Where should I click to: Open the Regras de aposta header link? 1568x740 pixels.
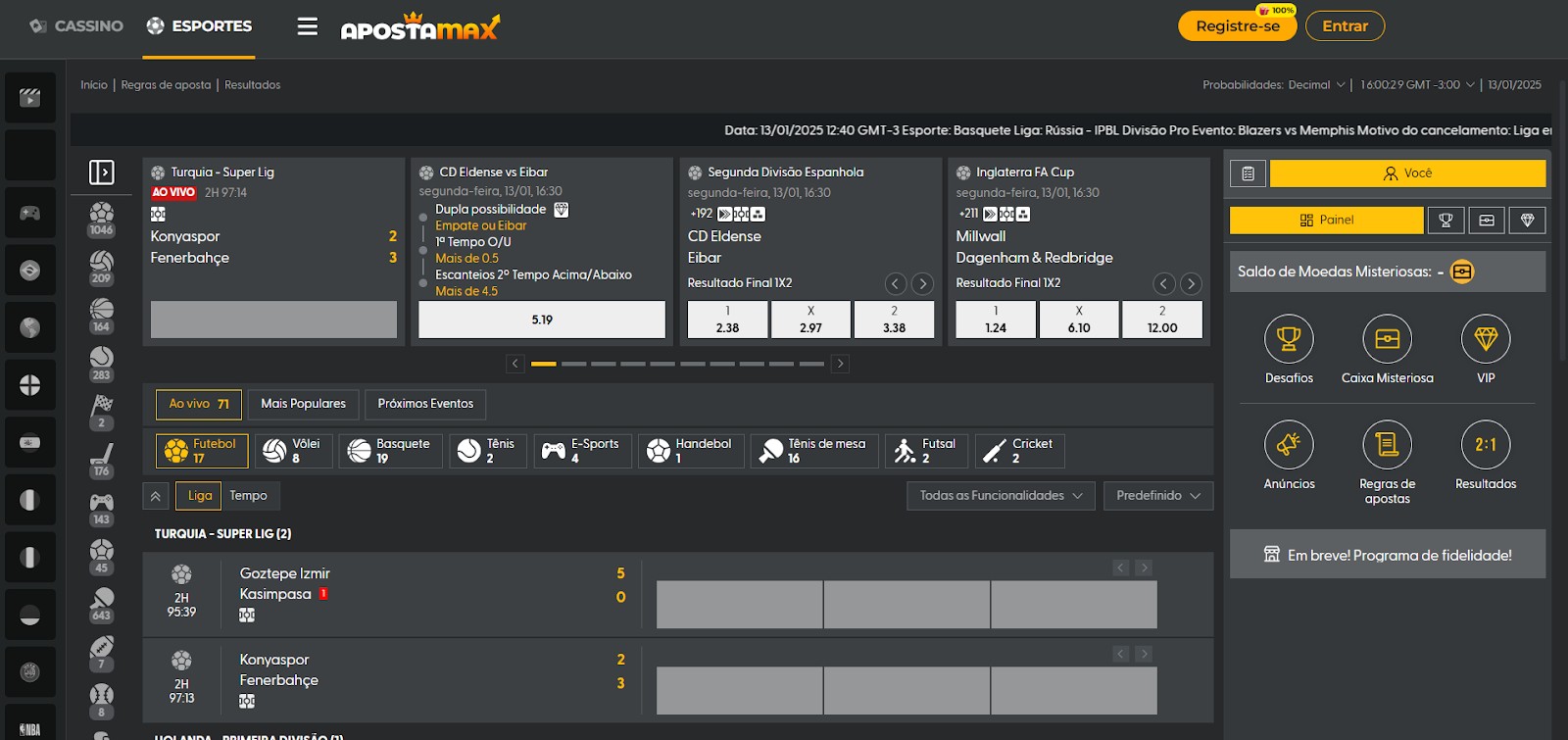167,85
